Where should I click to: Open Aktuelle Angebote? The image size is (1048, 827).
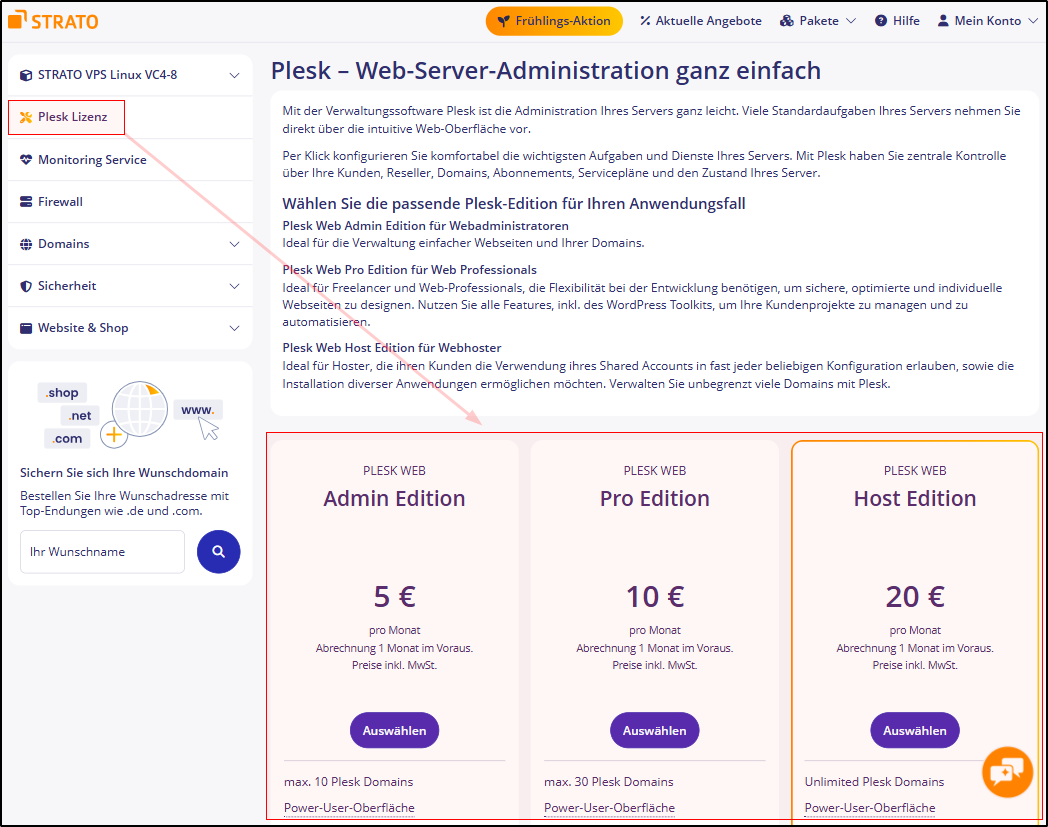[x=700, y=21]
